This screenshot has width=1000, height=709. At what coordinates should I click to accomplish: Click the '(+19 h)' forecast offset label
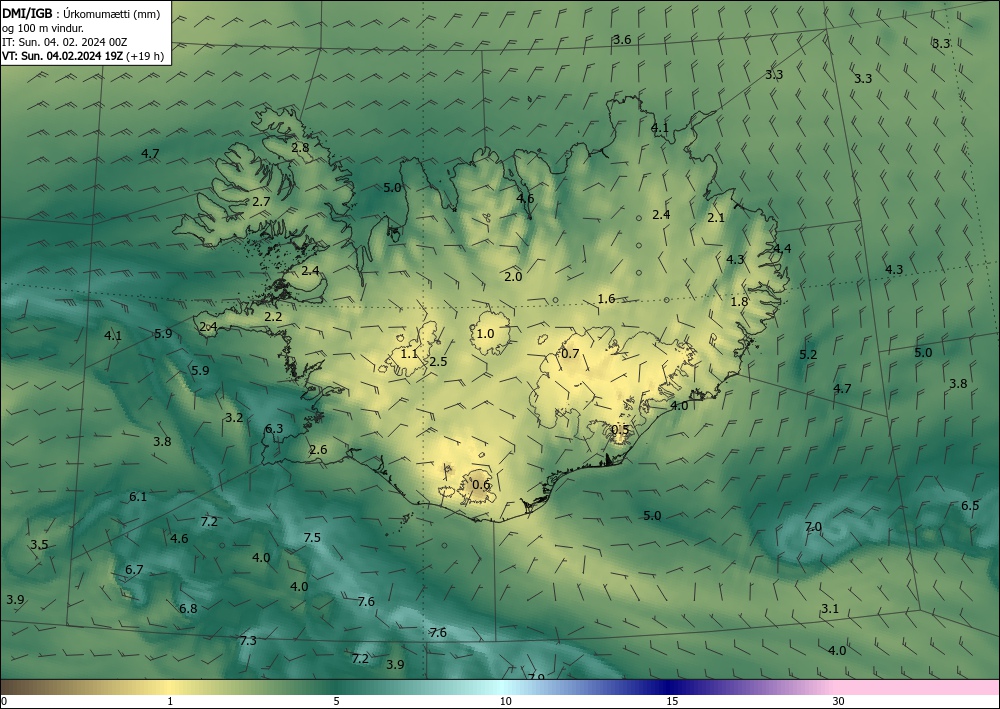coord(145,56)
